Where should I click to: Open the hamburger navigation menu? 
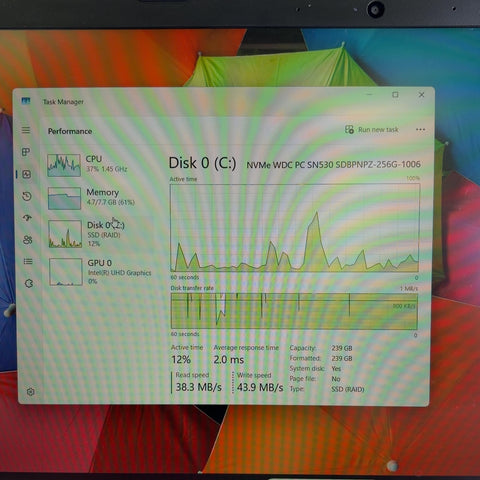click(x=26, y=130)
